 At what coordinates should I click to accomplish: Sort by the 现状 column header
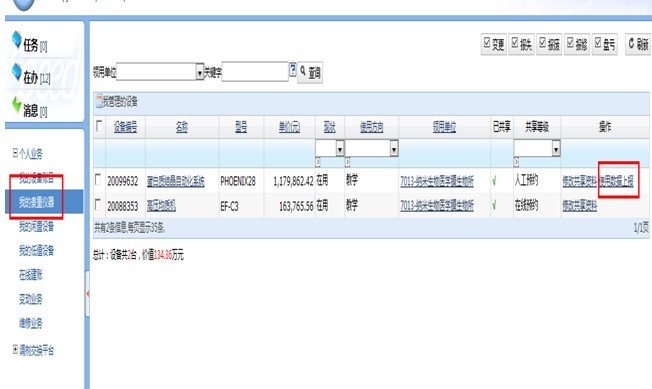coord(330,127)
